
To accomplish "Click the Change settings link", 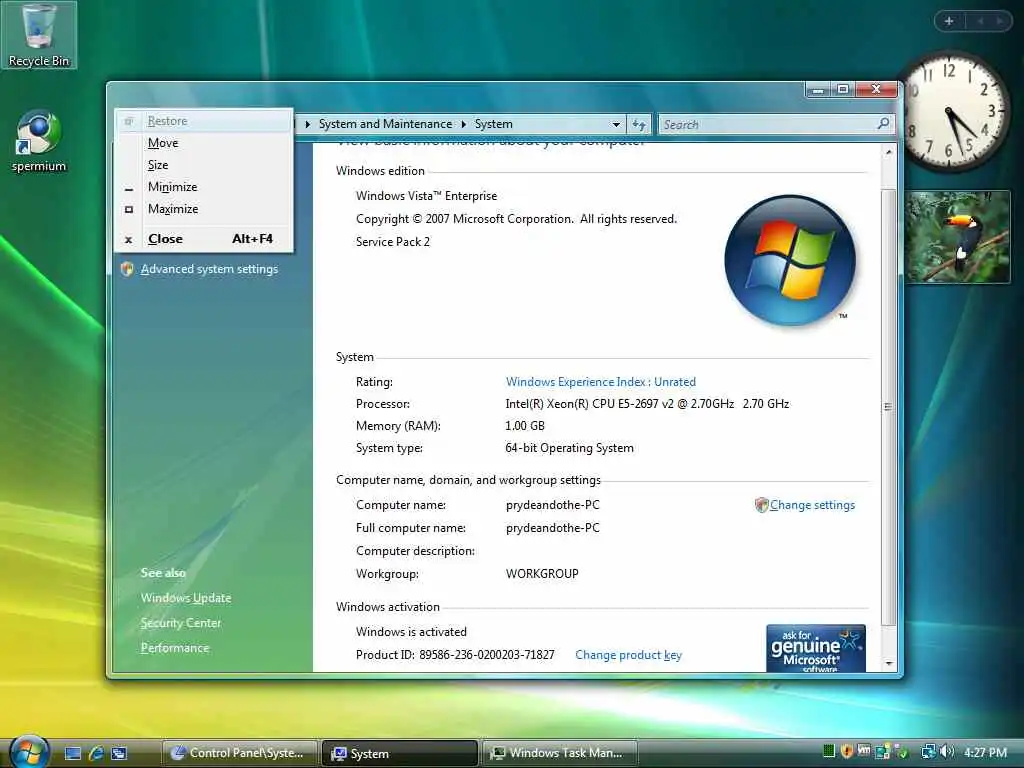I will (812, 505).
